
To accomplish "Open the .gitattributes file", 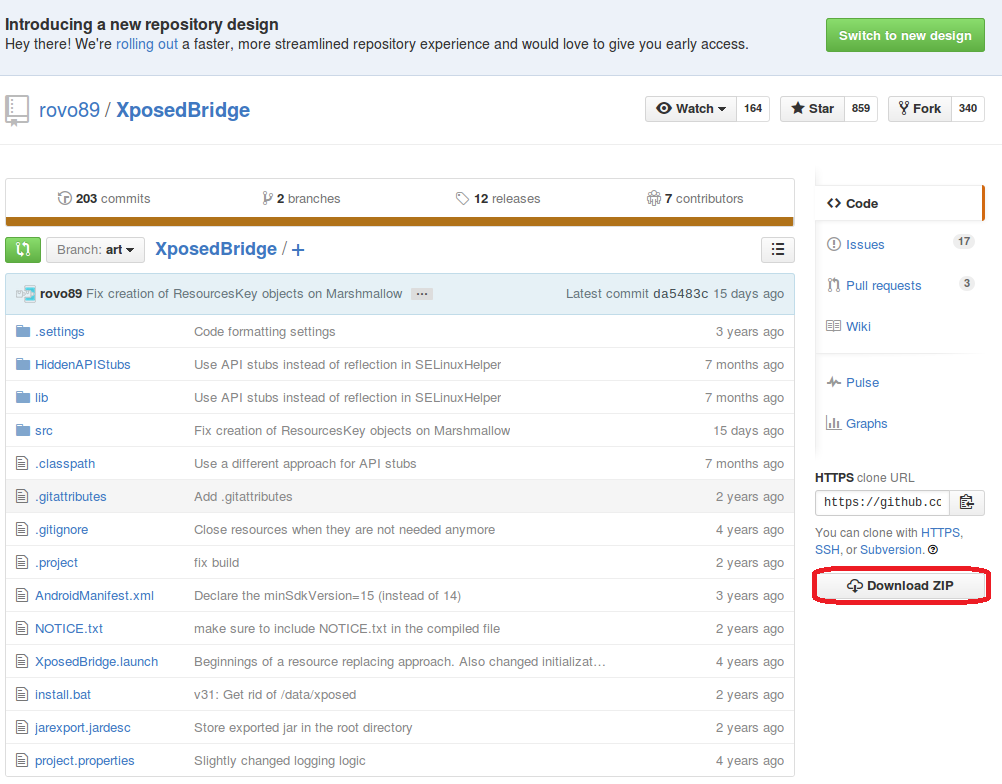I will [x=70, y=496].
